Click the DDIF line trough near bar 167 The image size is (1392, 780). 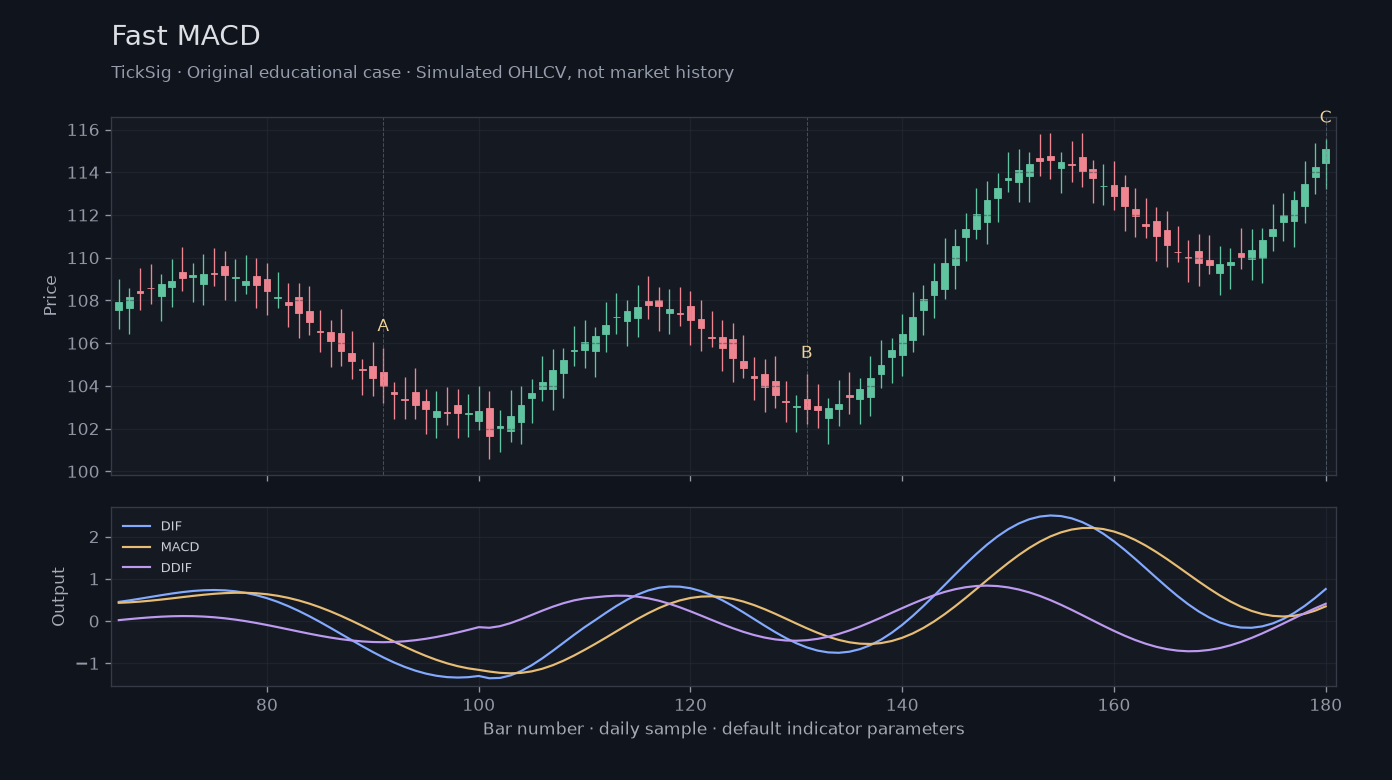coord(1188,651)
